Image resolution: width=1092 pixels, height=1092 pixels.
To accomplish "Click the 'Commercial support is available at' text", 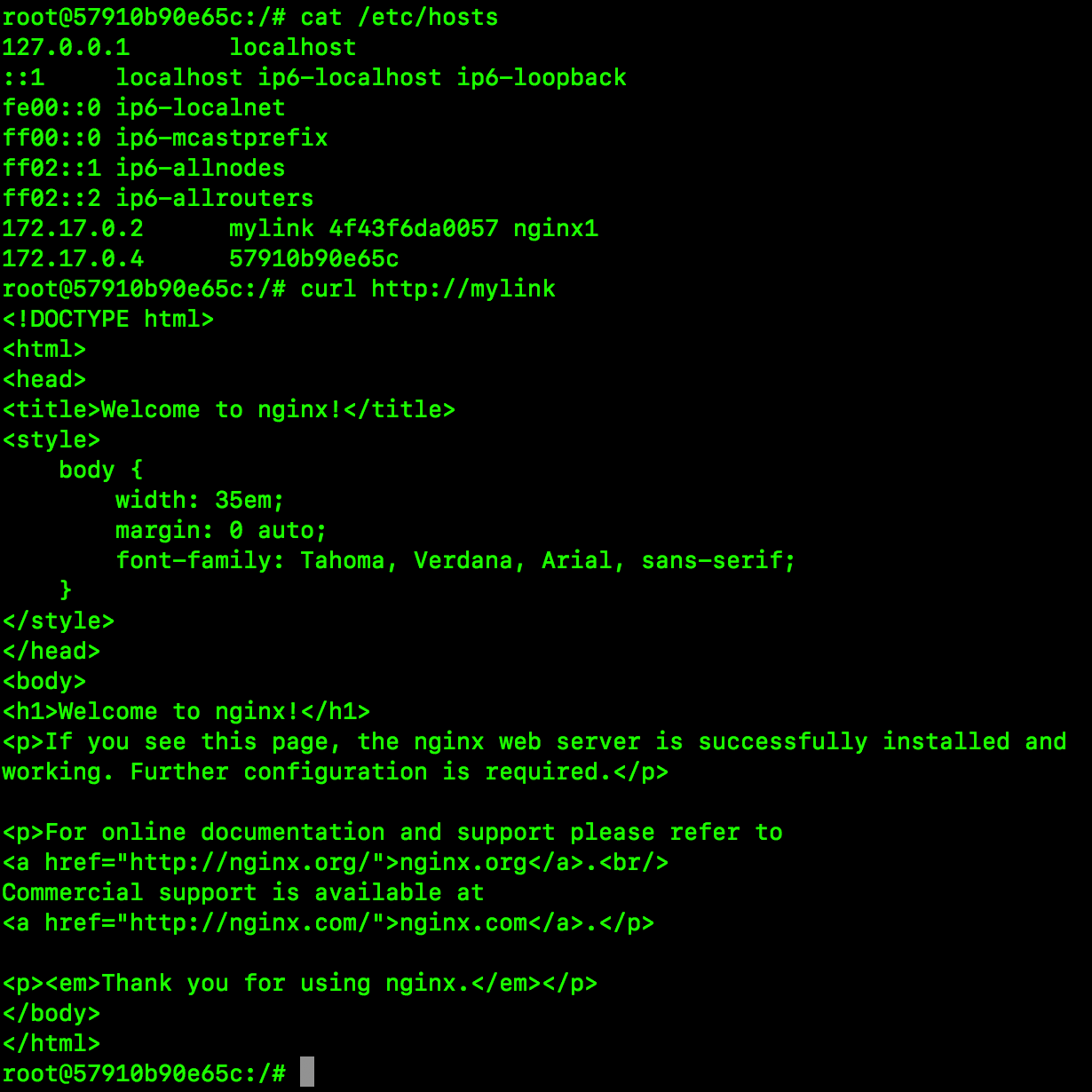I will 242,892.
